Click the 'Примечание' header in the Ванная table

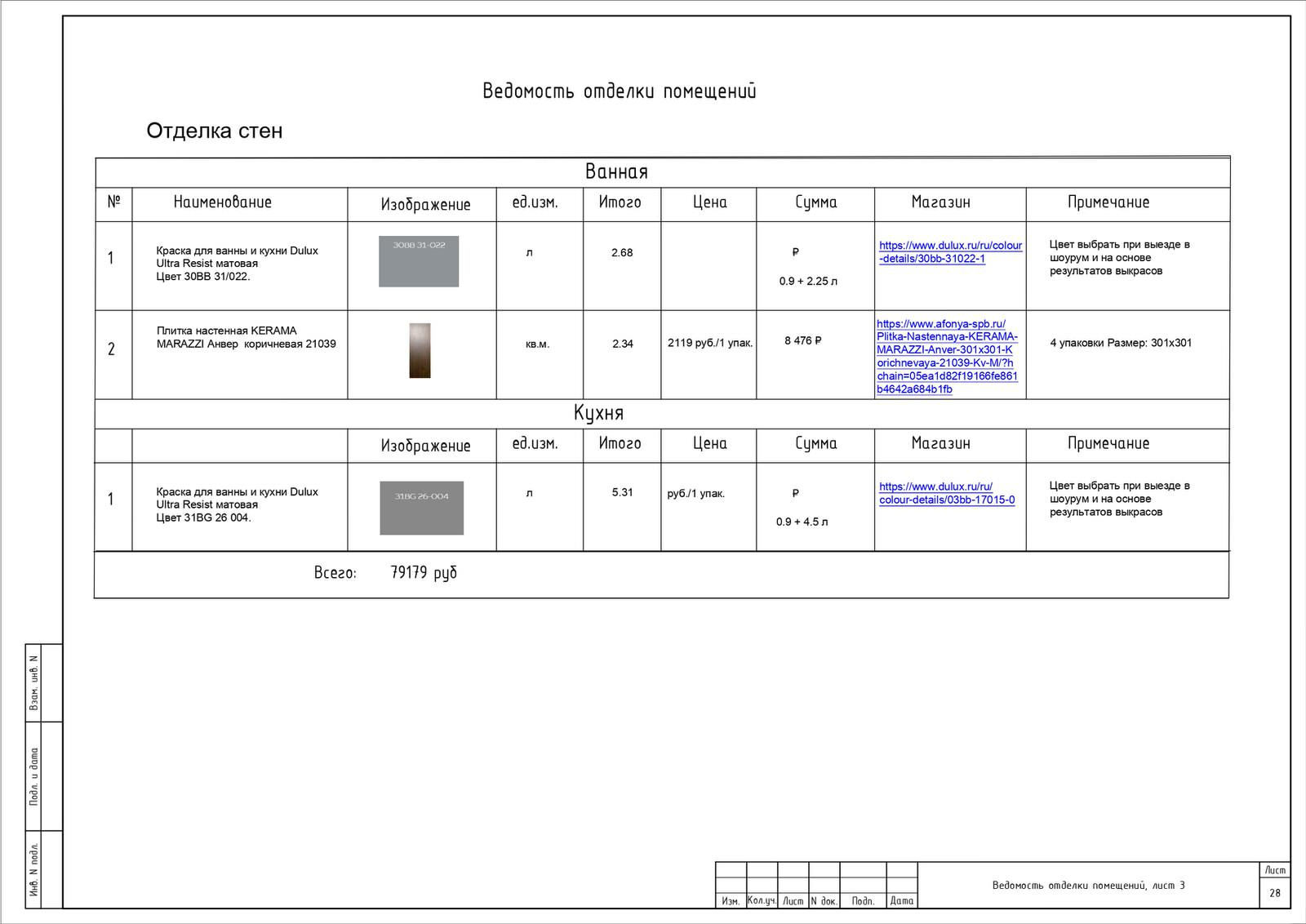coord(1108,202)
